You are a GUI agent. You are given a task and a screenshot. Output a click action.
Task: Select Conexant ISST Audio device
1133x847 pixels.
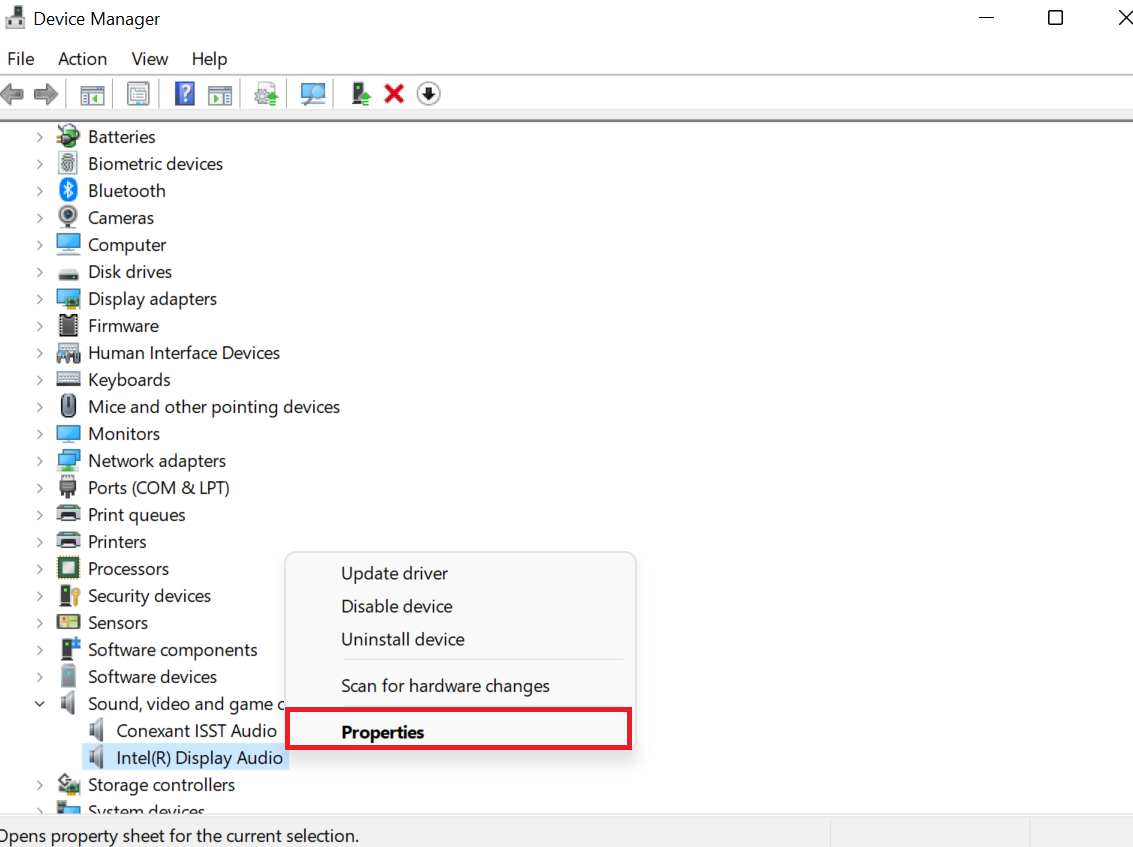pyautogui.click(x=196, y=731)
